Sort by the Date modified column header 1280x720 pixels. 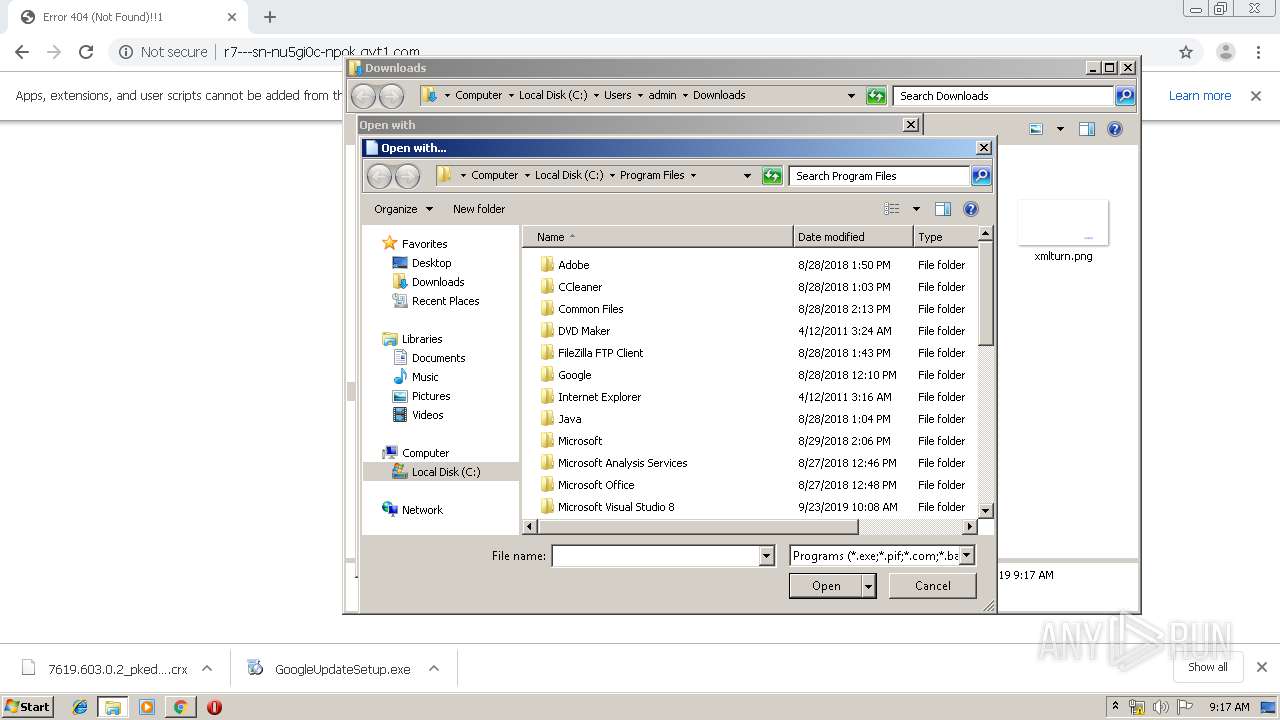point(853,237)
